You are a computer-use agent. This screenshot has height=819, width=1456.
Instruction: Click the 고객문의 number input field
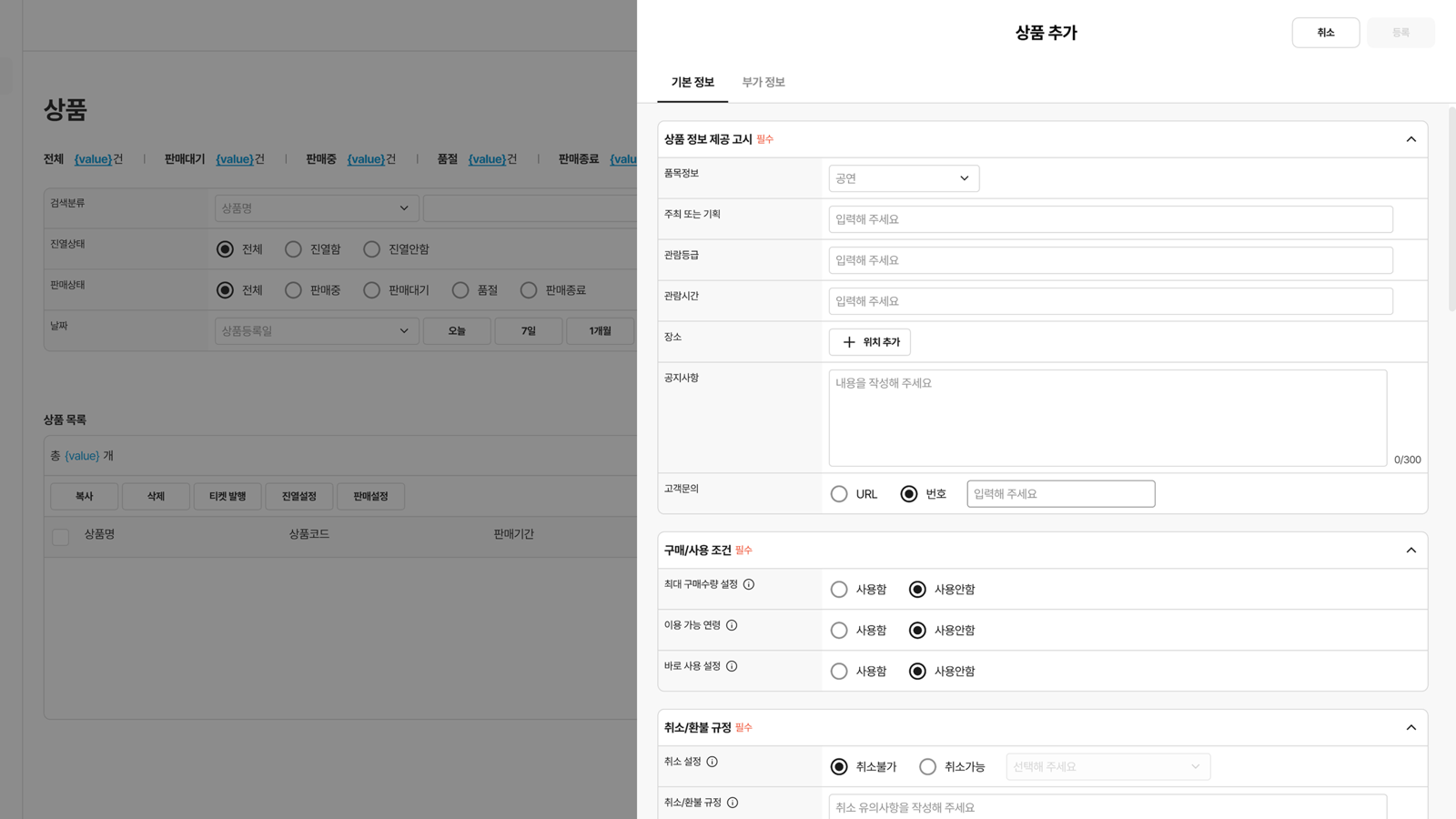pos(1061,494)
